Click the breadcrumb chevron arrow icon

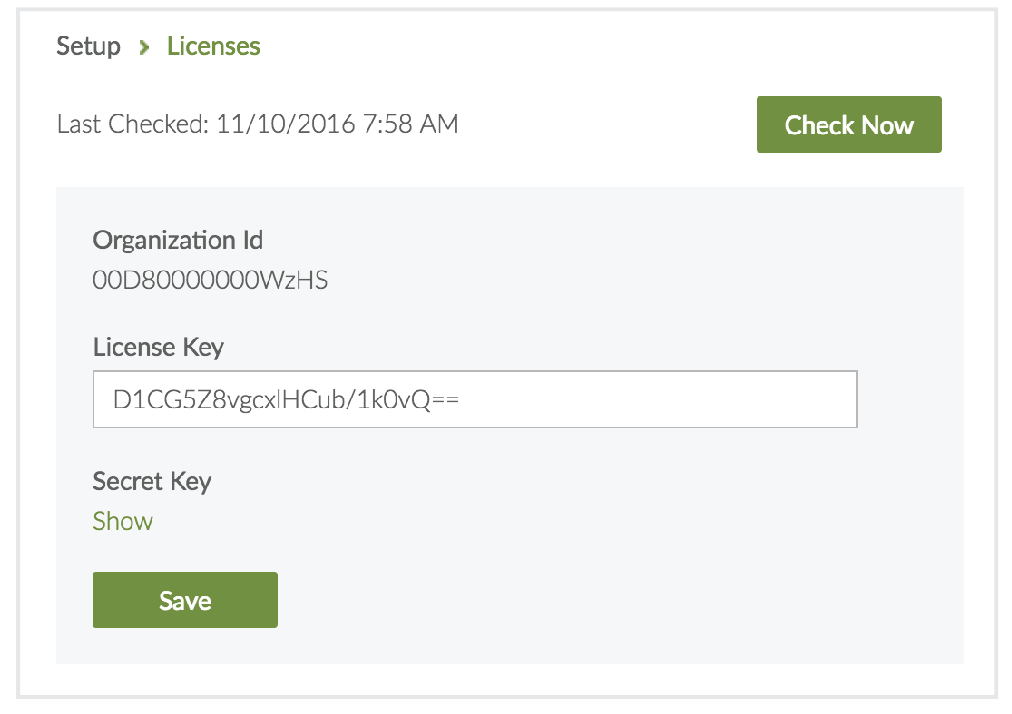(144, 47)
